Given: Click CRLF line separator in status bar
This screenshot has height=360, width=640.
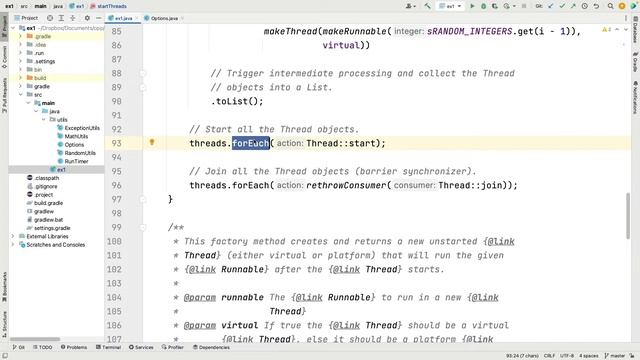Looking at the screenshot, I should (x=549, y=356).
